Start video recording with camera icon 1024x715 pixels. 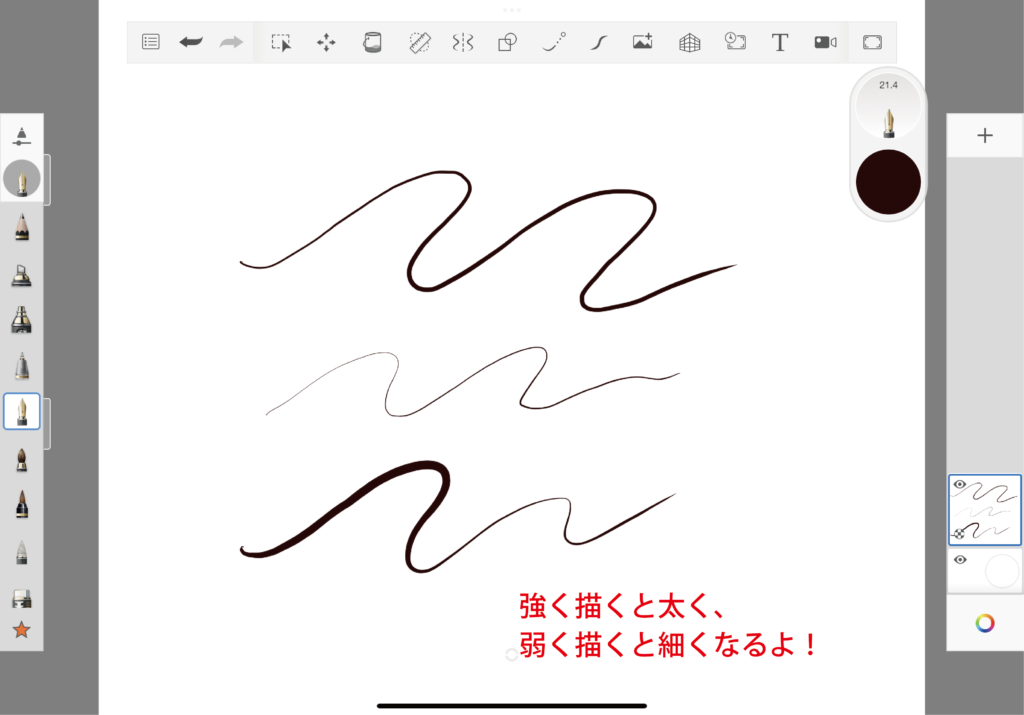825,42
